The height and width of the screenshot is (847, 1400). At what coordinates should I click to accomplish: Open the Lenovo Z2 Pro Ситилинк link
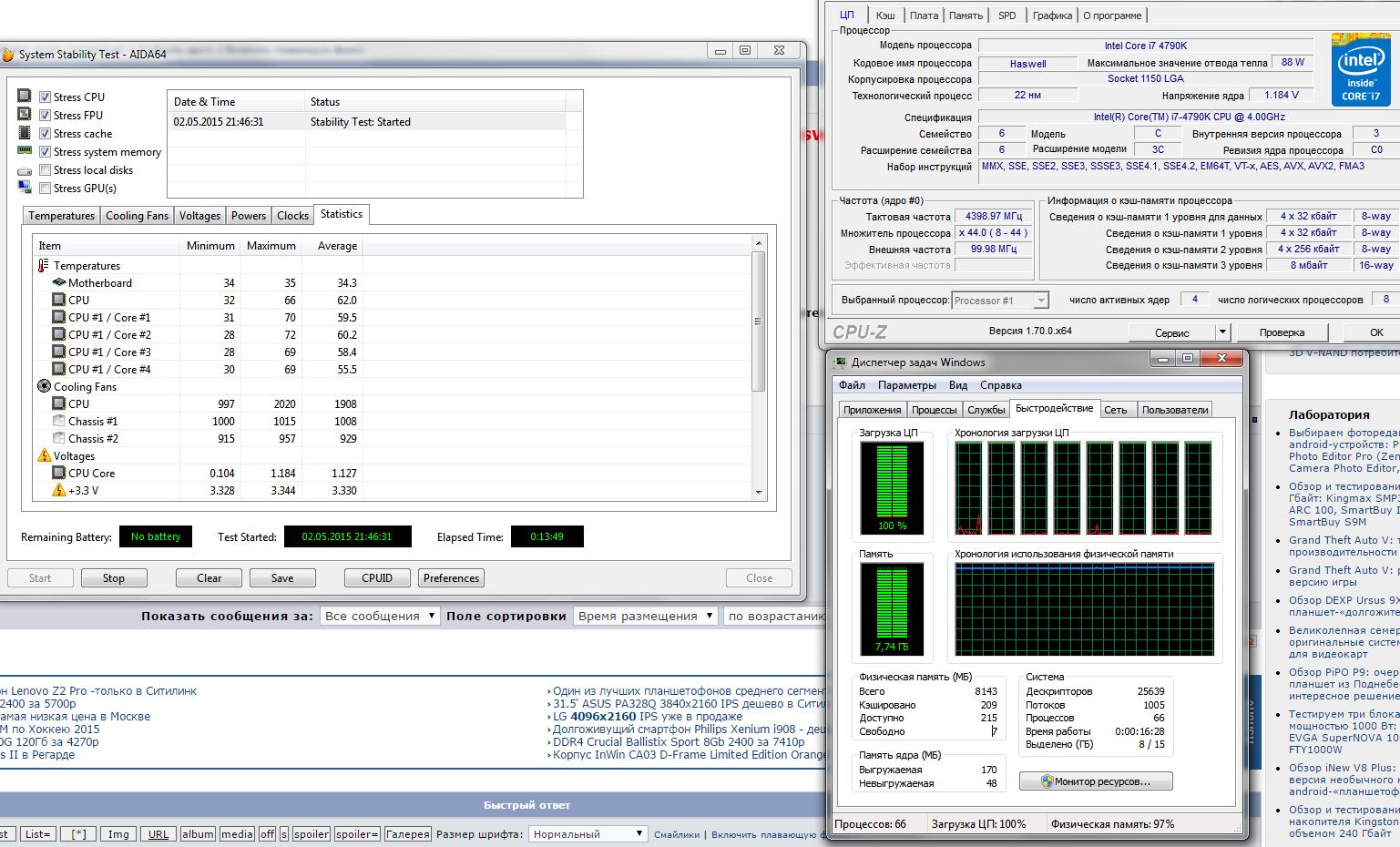(x=98, y=690)
